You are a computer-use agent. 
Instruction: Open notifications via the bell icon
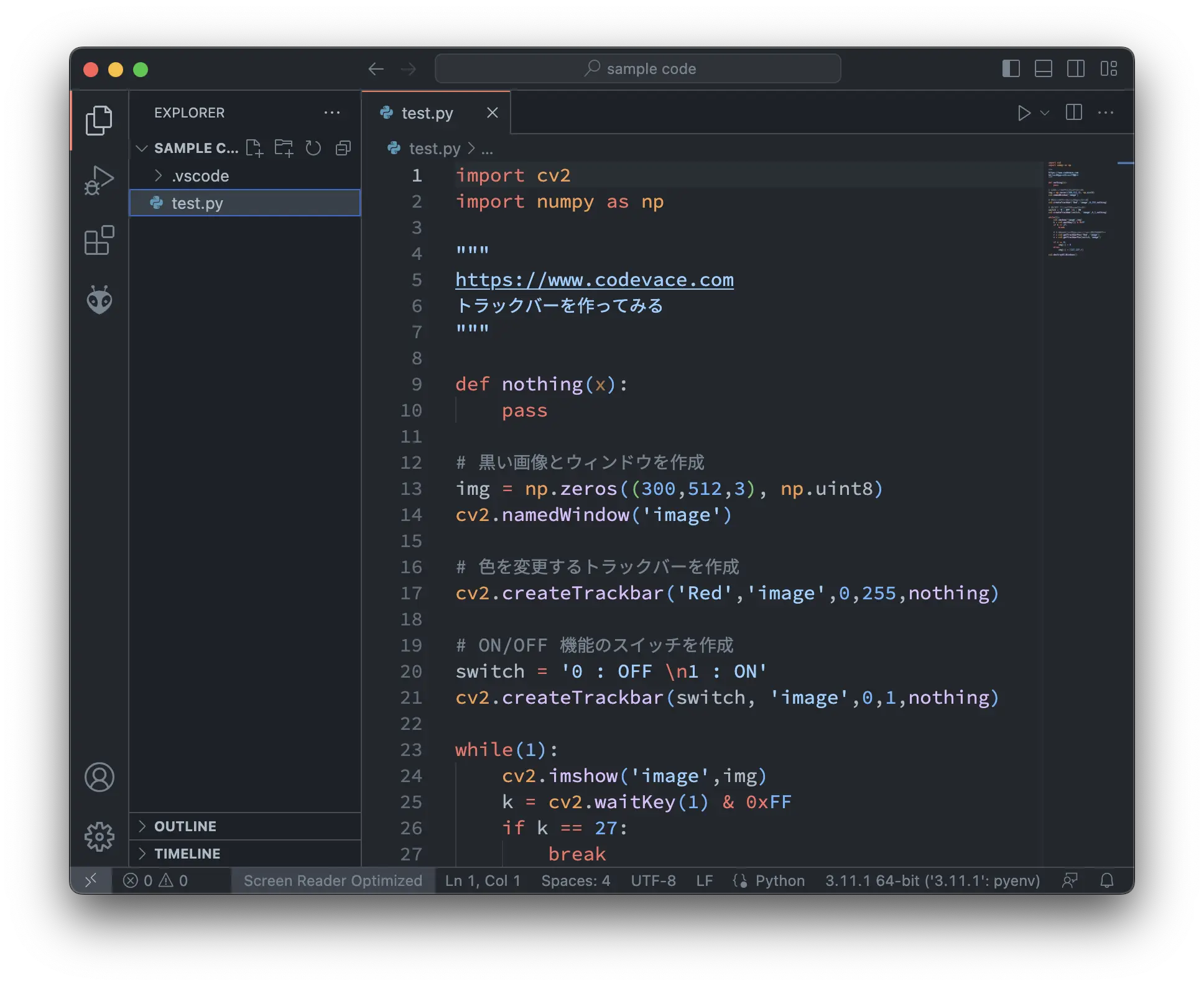(x=1107, y=880)
